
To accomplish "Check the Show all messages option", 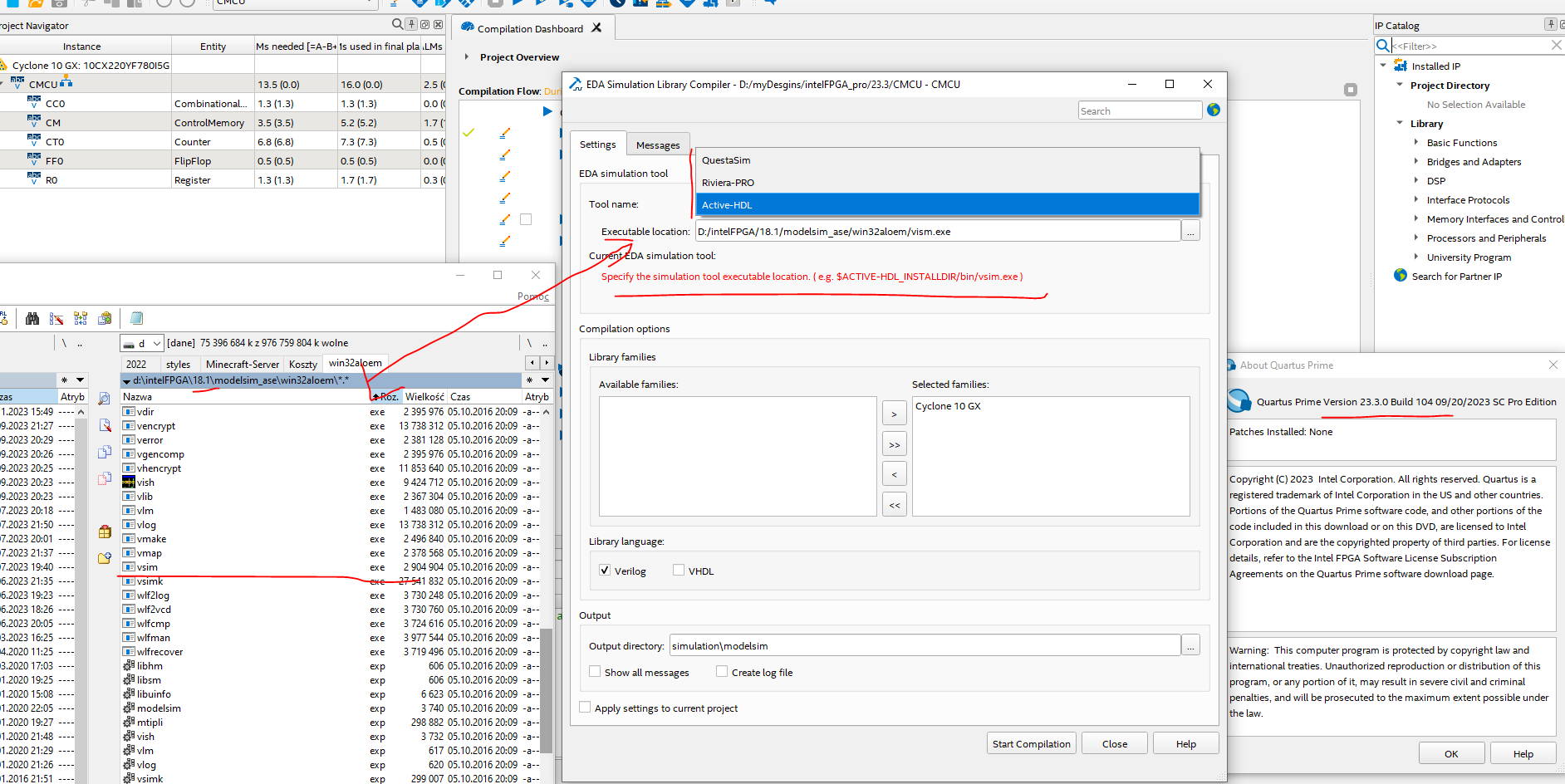I will pos(595,671).
